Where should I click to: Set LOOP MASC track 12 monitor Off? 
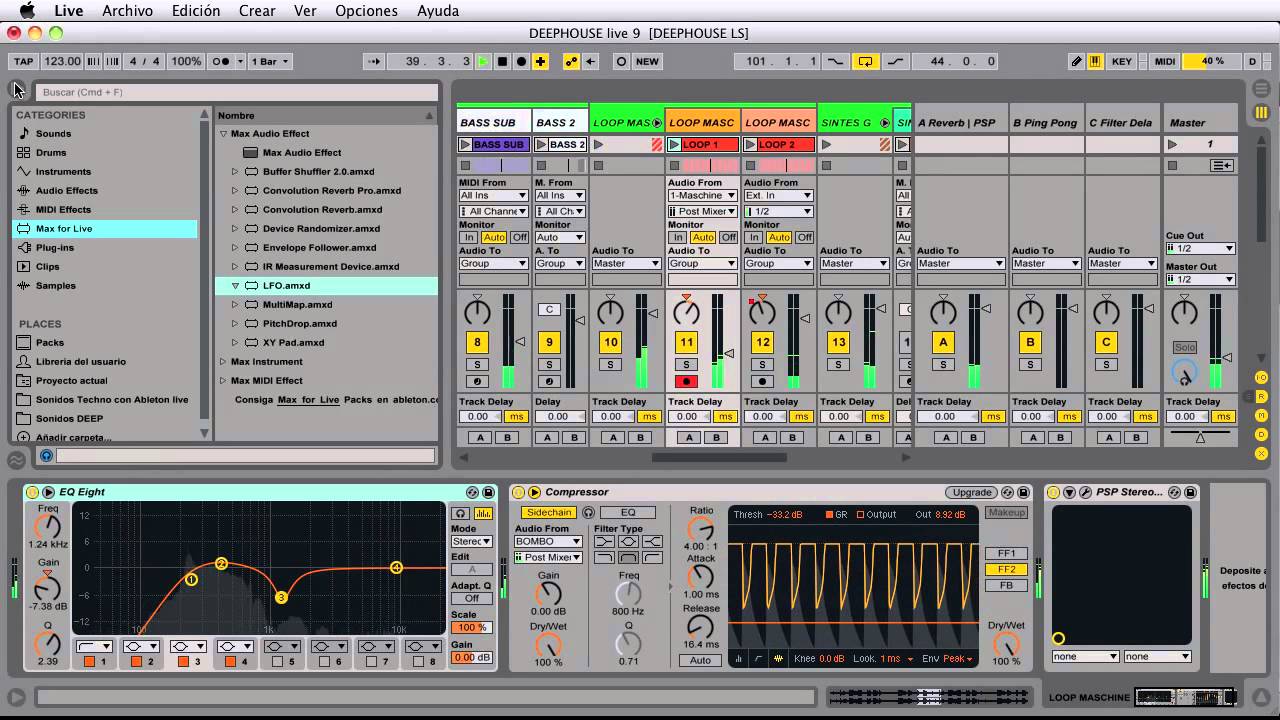coord(803,237)
